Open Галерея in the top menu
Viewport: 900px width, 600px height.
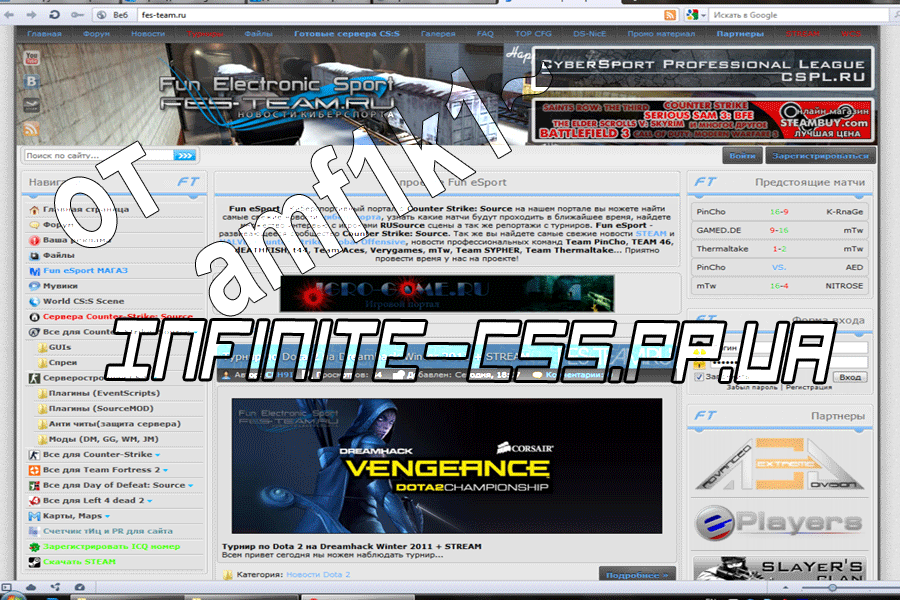438,34
